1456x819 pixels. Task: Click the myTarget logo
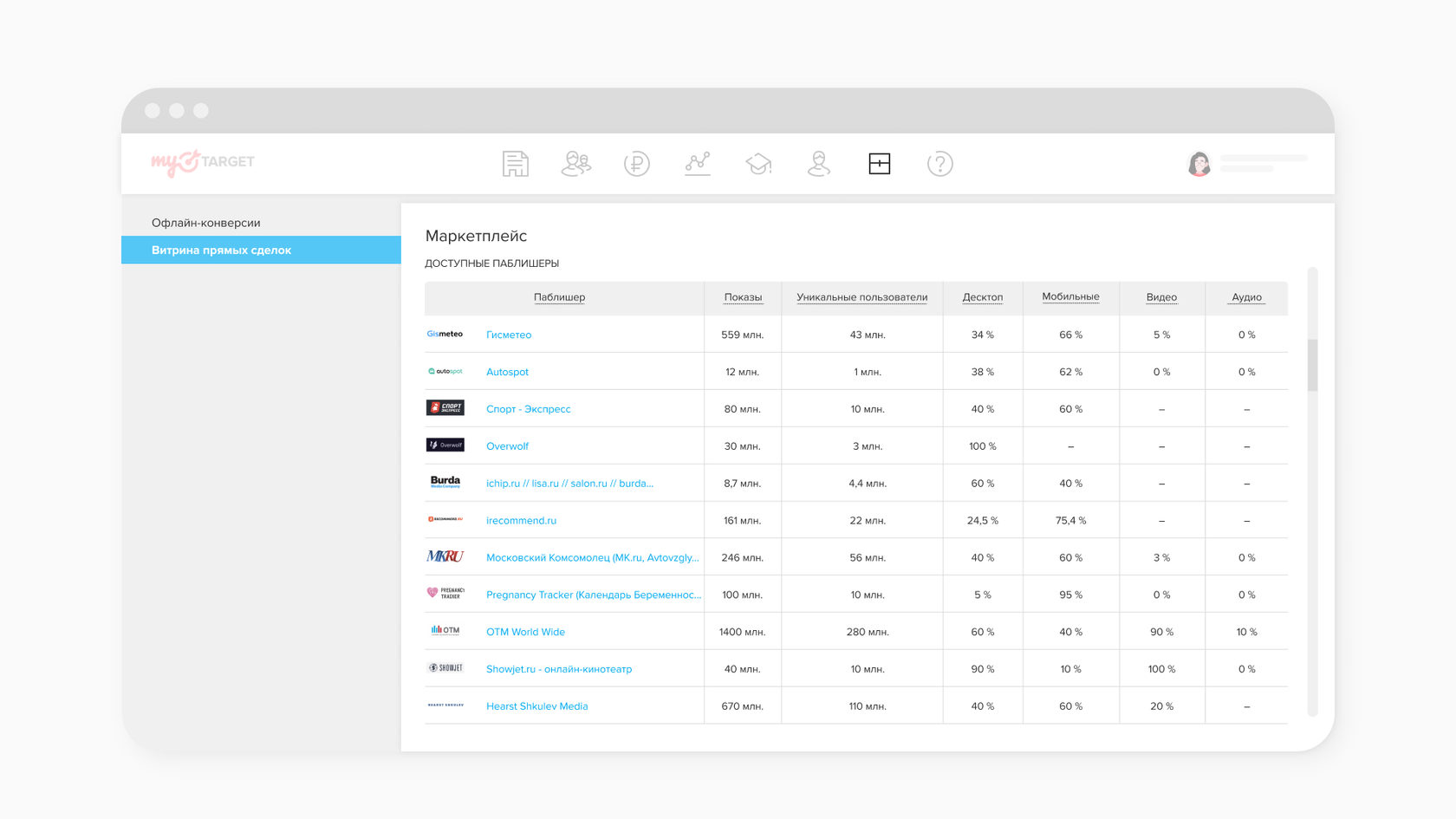[x=203, y=162]
